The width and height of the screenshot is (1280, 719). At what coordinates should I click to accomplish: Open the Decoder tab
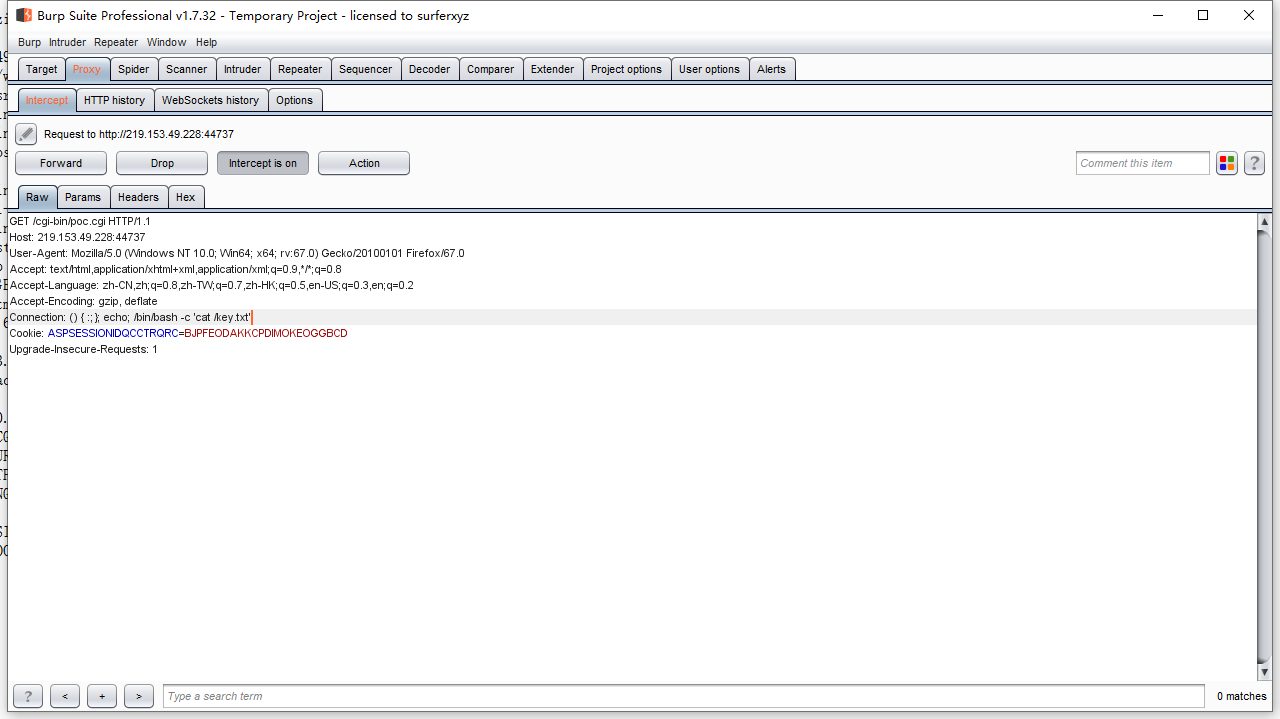[x=430, y=69]
